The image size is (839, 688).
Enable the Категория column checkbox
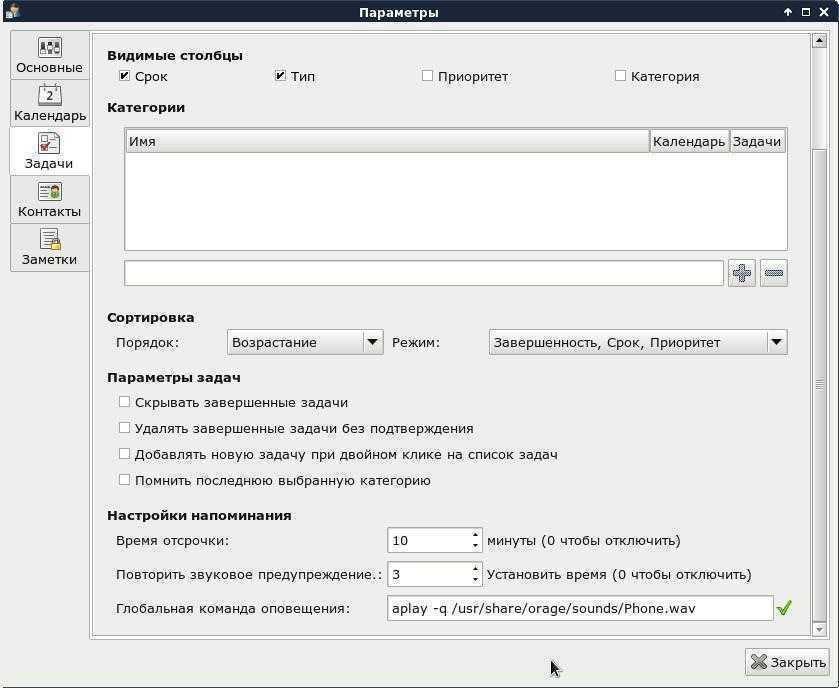pyautogui.click(x=620, y=76)
